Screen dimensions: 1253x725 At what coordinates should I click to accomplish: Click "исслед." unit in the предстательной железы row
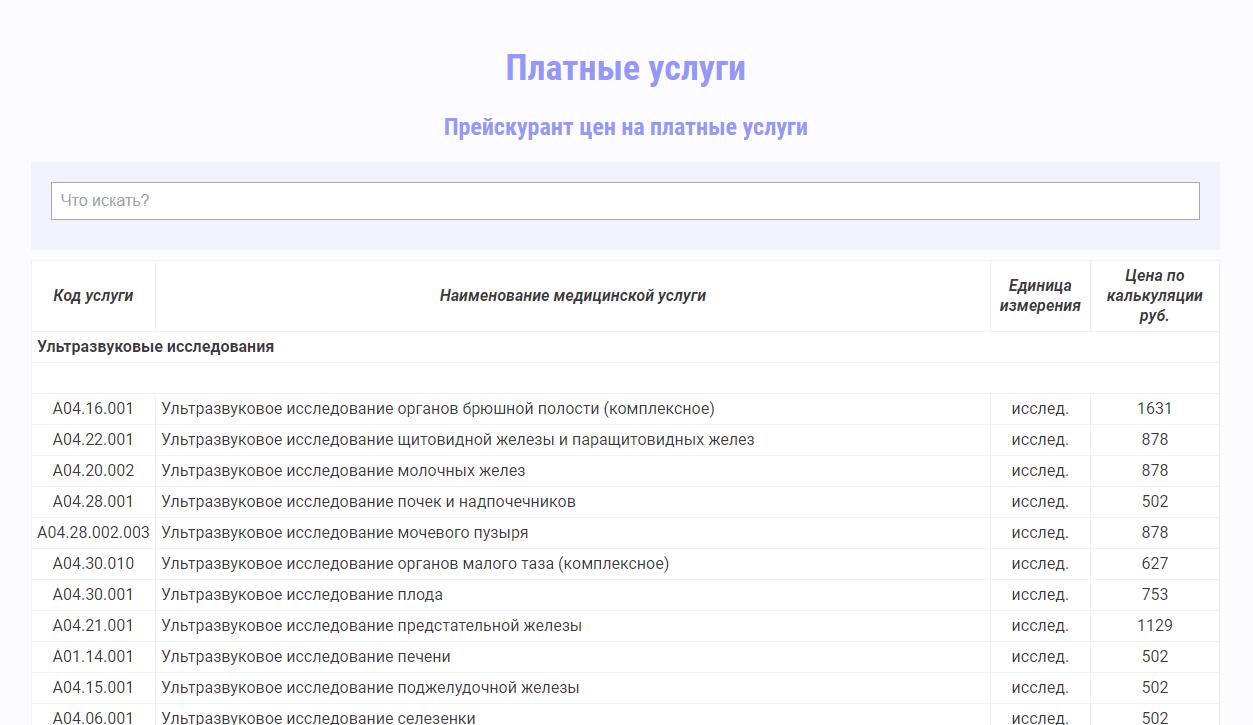1040,626
